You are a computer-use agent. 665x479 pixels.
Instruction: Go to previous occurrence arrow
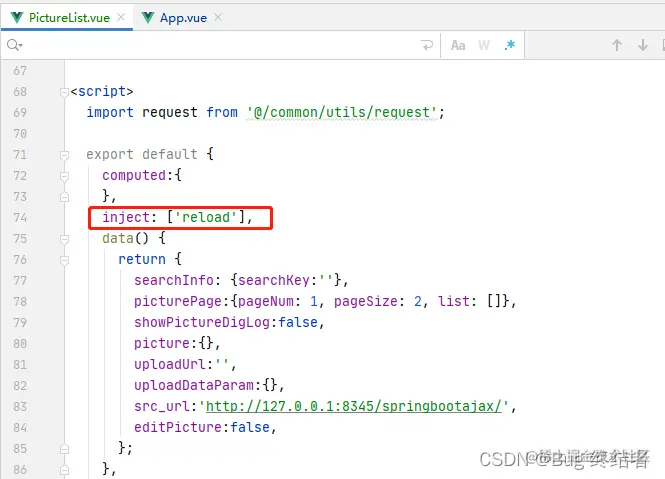617,45
